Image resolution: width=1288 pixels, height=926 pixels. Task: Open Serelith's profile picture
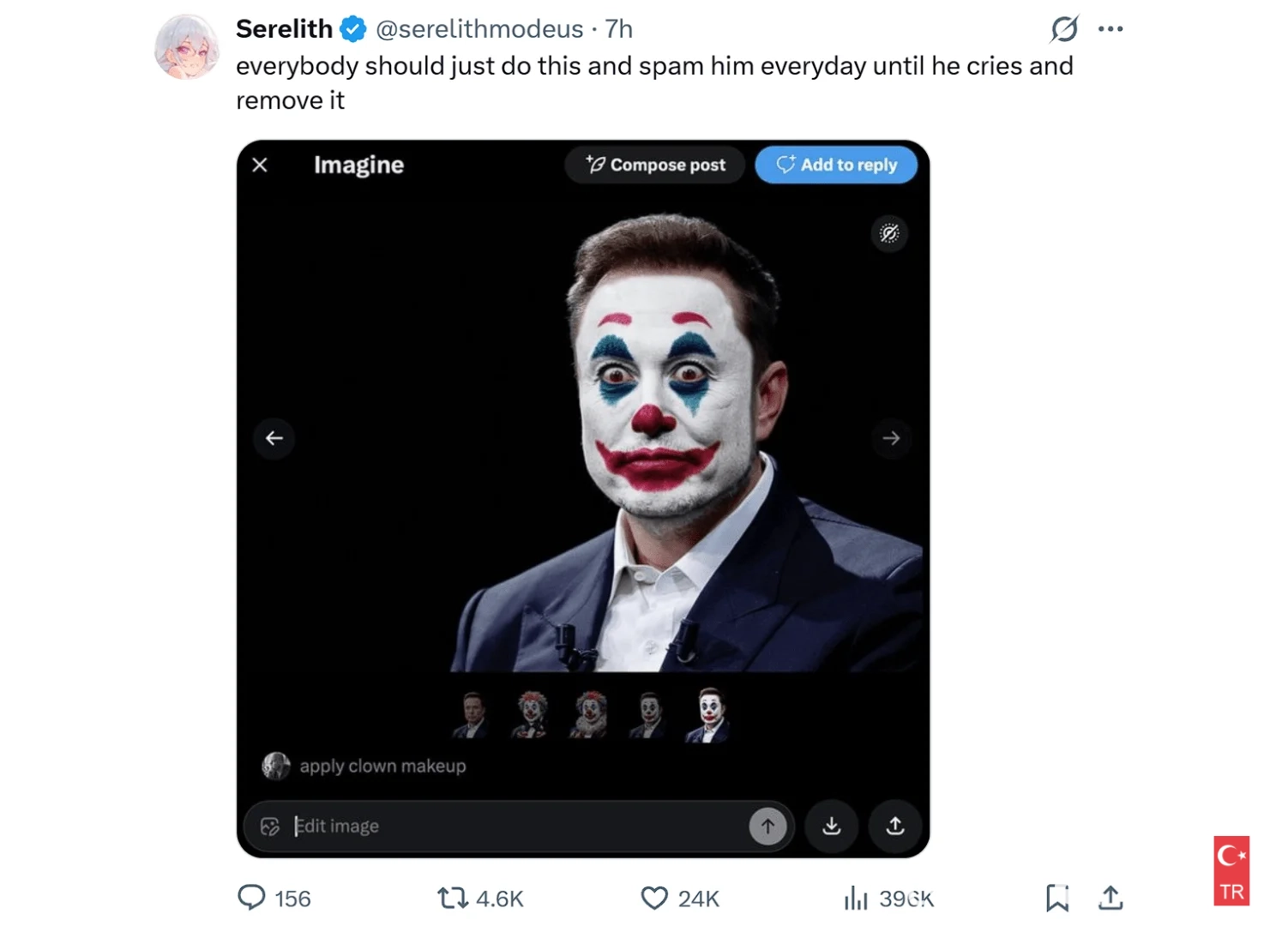pos(187,47)
